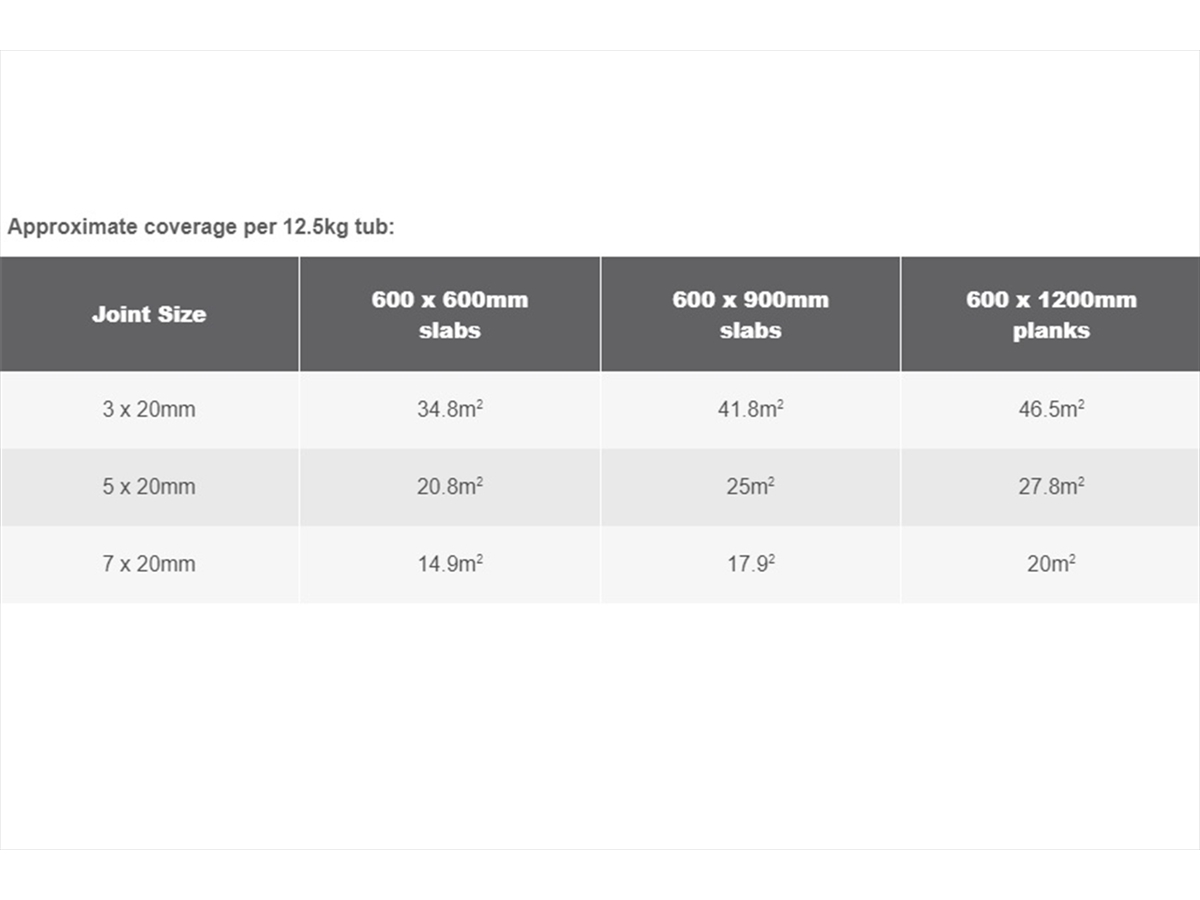Click the 7 x 20mm joint size cell
This screenshot has width=1200, height=900.
[x=149, y=564]
